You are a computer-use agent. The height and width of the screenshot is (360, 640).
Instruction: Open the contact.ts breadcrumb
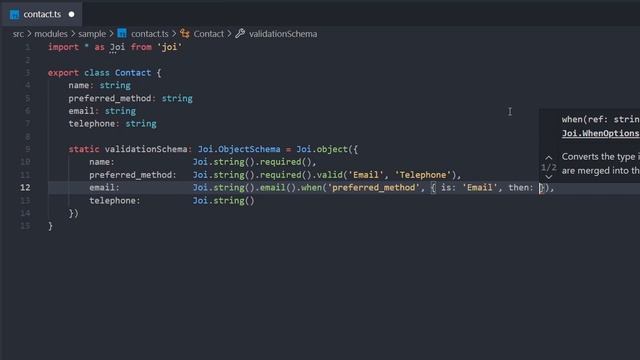(x=149, y=34)
